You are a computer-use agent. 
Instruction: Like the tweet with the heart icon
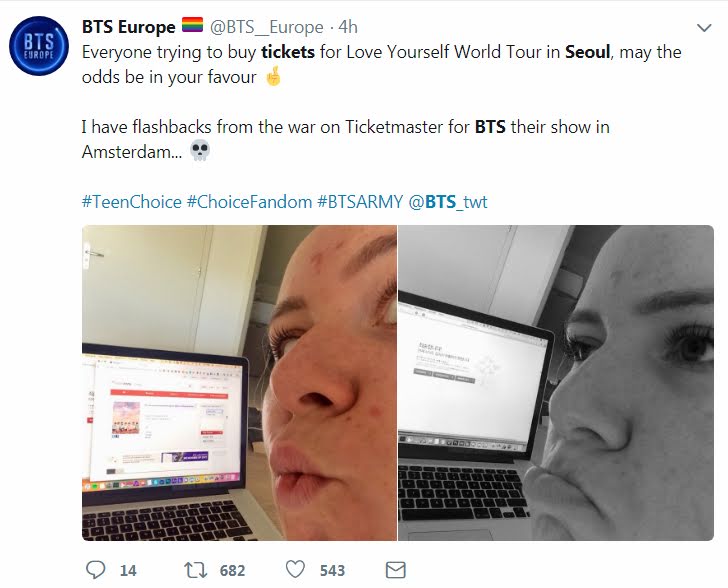(x=295, y=569)
